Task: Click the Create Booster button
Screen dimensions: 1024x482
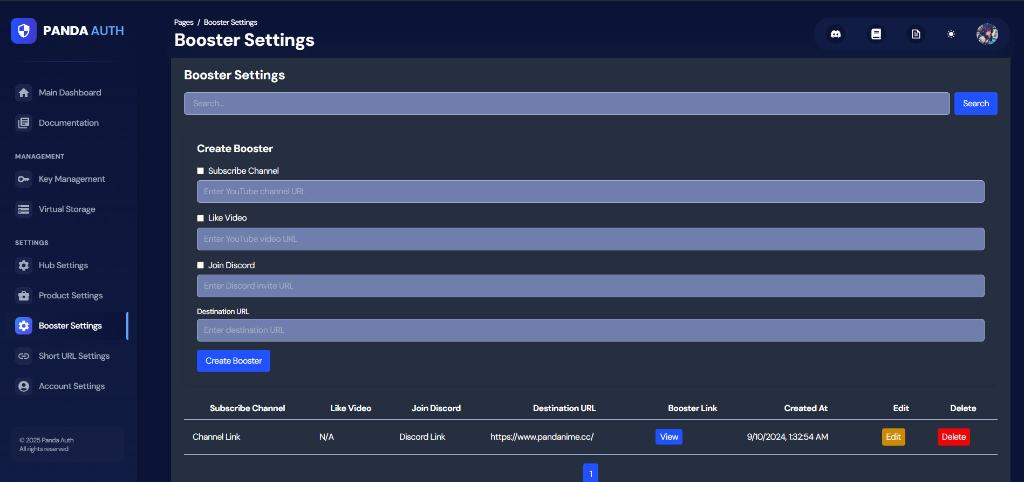Action: [233, 361]
